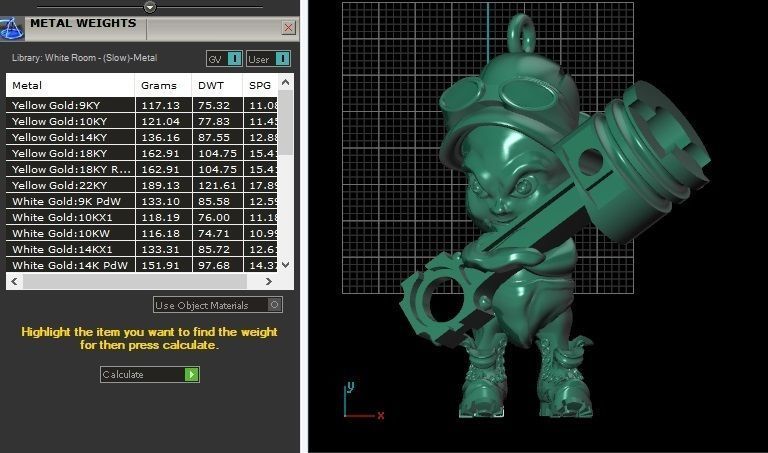This screenshot has height=453, width=768.
Task: Sort by the Grams column header
Action: pos(163,85)
